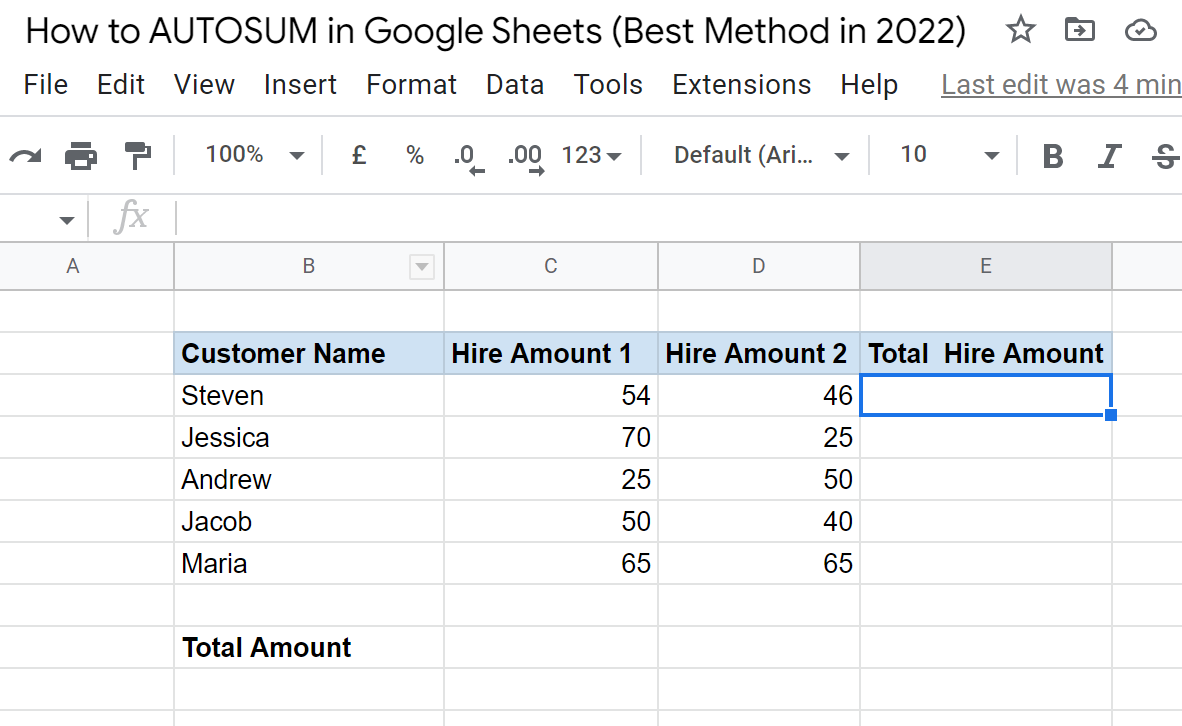The height and width of the screenshot is (726, 1182).
Task: Open the zoom level dropdown
Action: pos(248,154)
